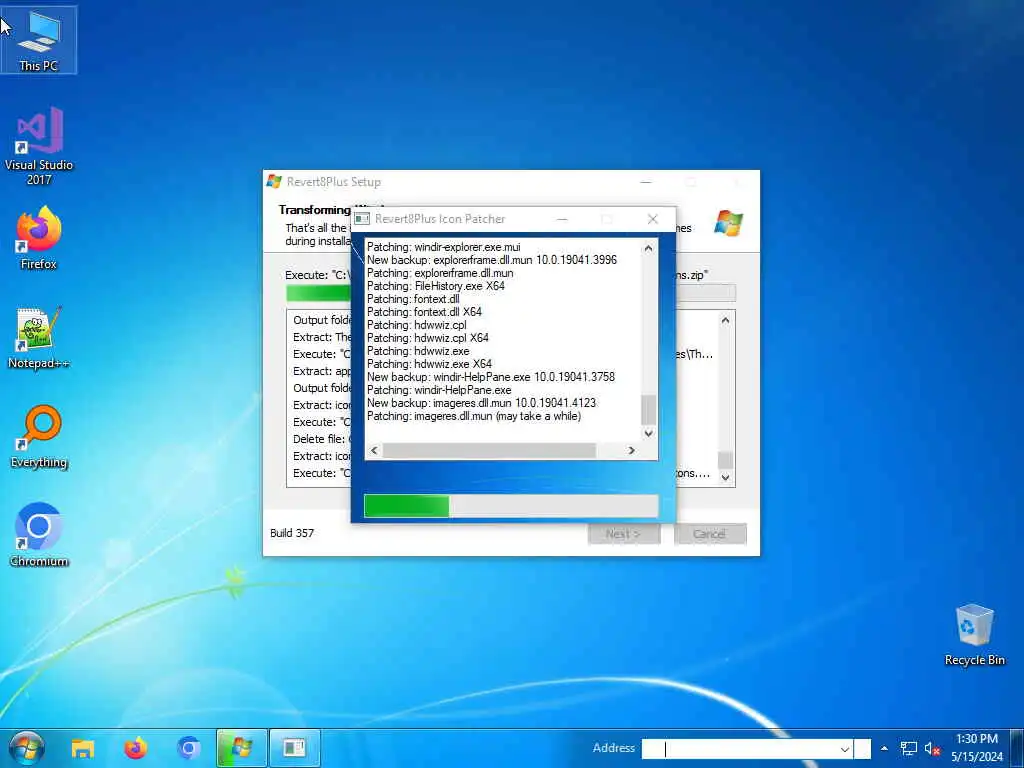Click the Icon Patcher vertical scrollbar thumb
1024x768 pixels.
coord(648,409)
